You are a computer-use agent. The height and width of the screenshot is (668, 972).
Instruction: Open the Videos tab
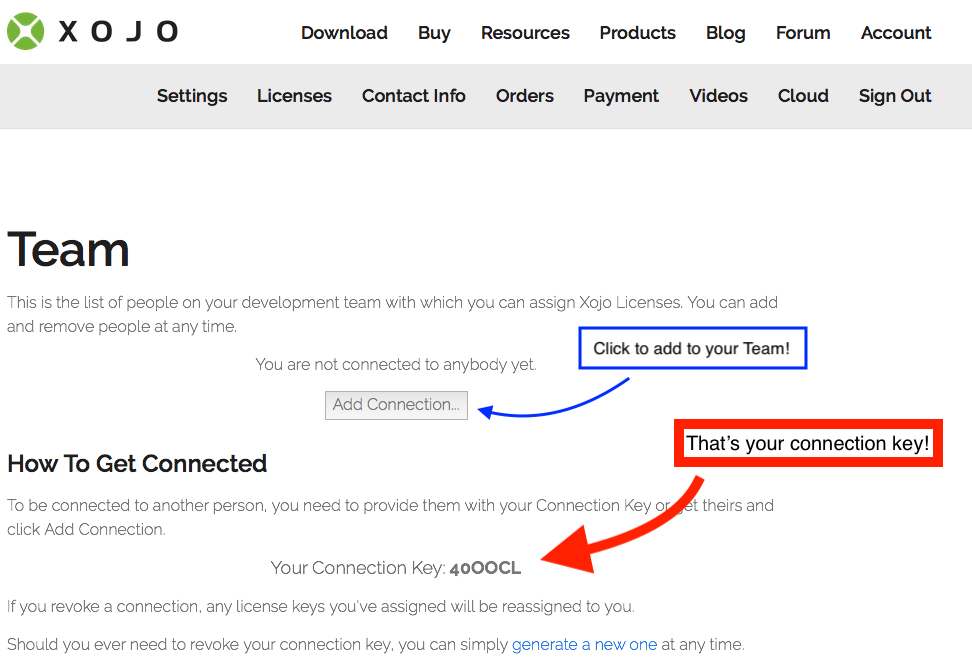click(718, 96)
